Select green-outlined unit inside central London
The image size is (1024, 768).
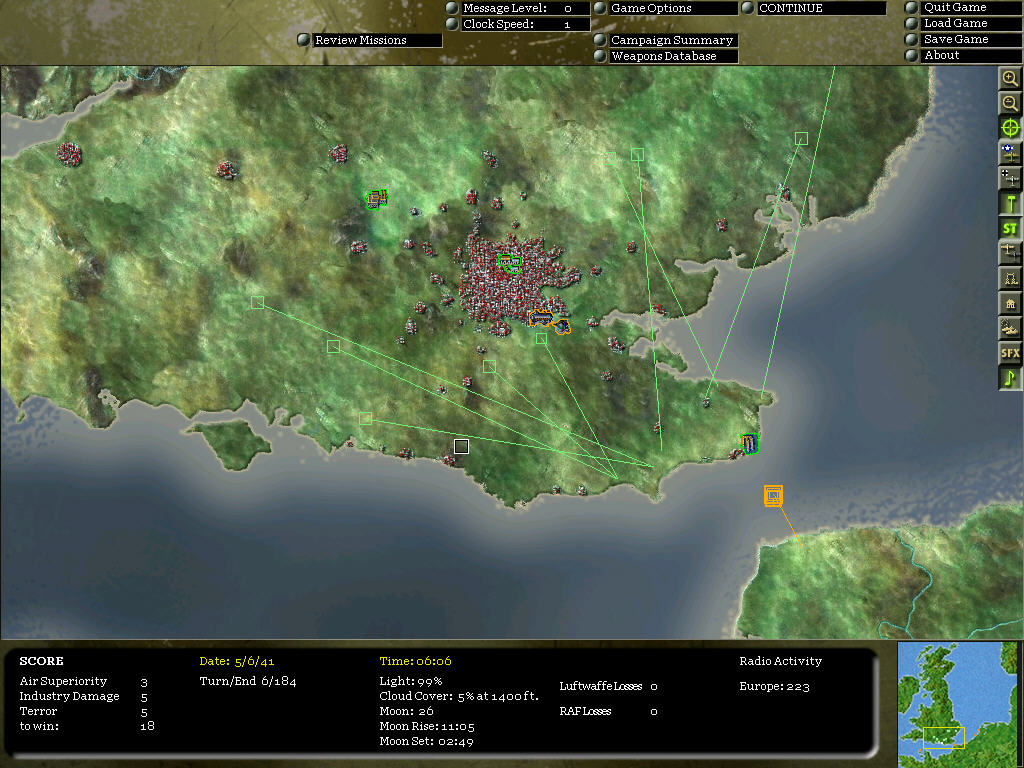pos(509,263)
